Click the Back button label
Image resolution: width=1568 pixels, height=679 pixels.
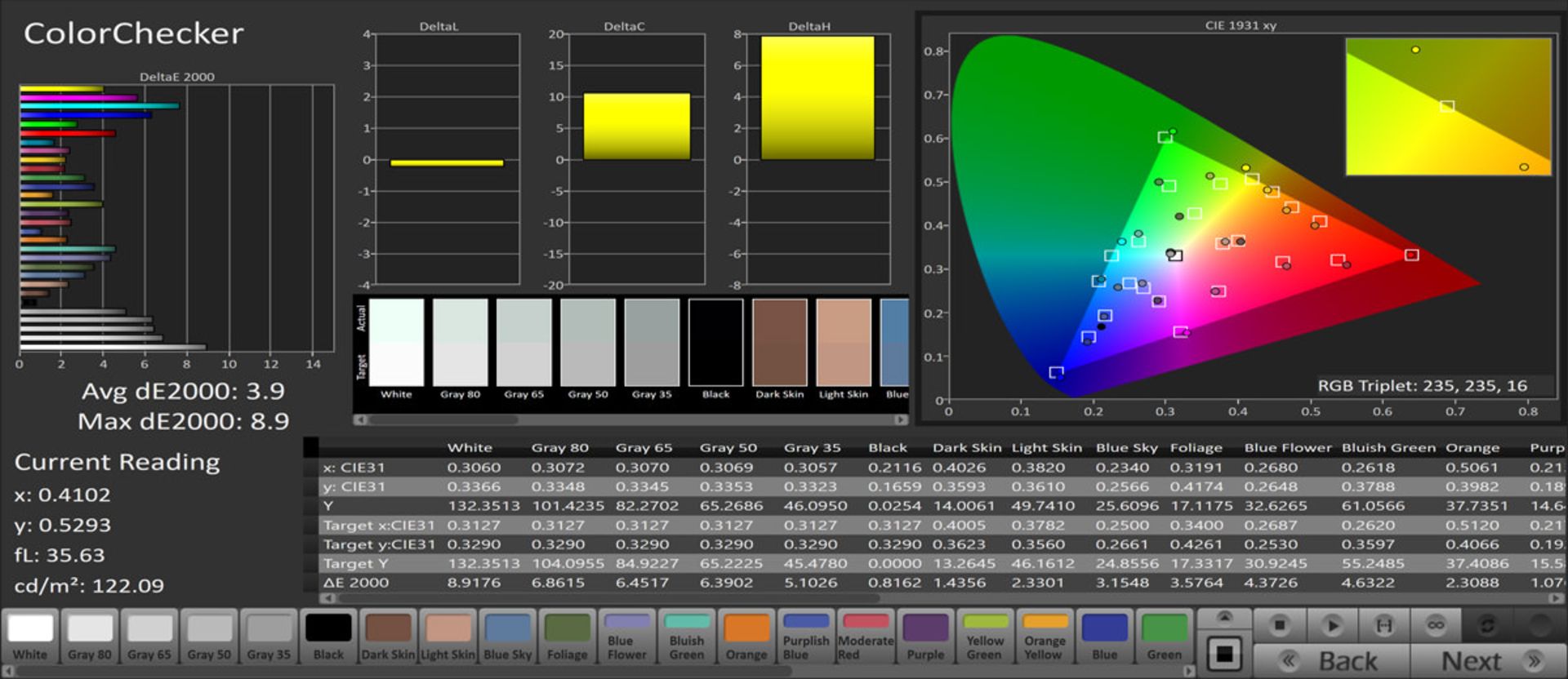pos(1347,661)
